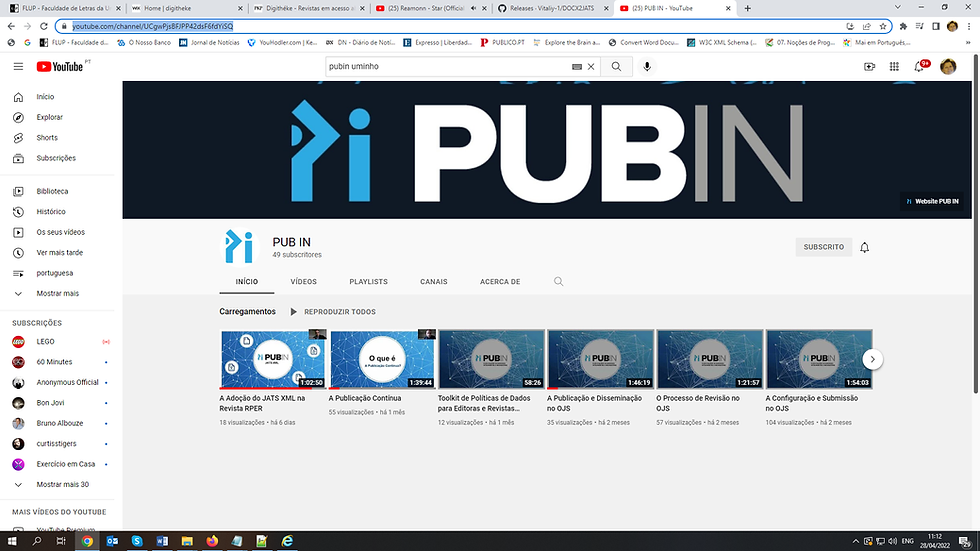Open the YouTube apps grid
Image resolution: width=980 pixels, height=551 pixels.
click(x=894, y=66)
